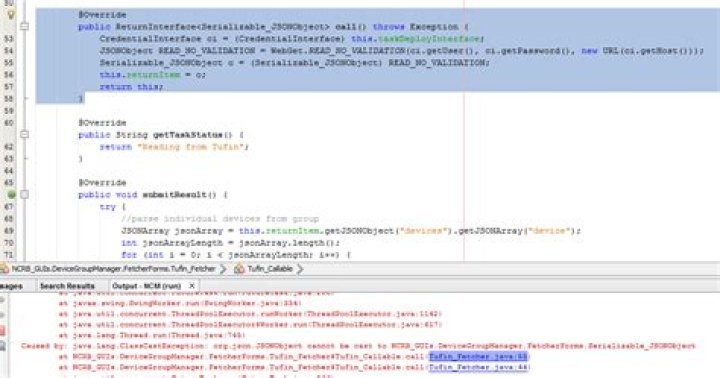Click the lightbulb hint icon beside @Override
Viewport: 720px width, 378px height.
(x=11, y=15)
